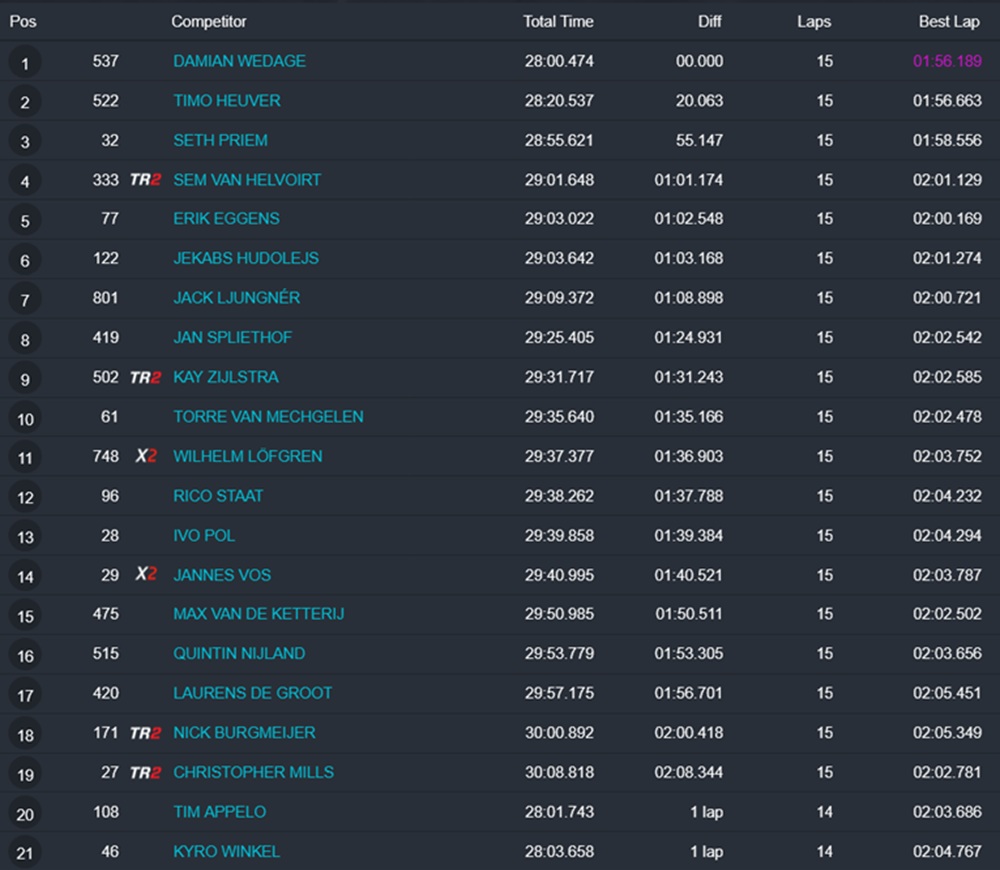Sort by the Competitor column header
Viewport: 1000px width, 870px height.
(209, 21)
